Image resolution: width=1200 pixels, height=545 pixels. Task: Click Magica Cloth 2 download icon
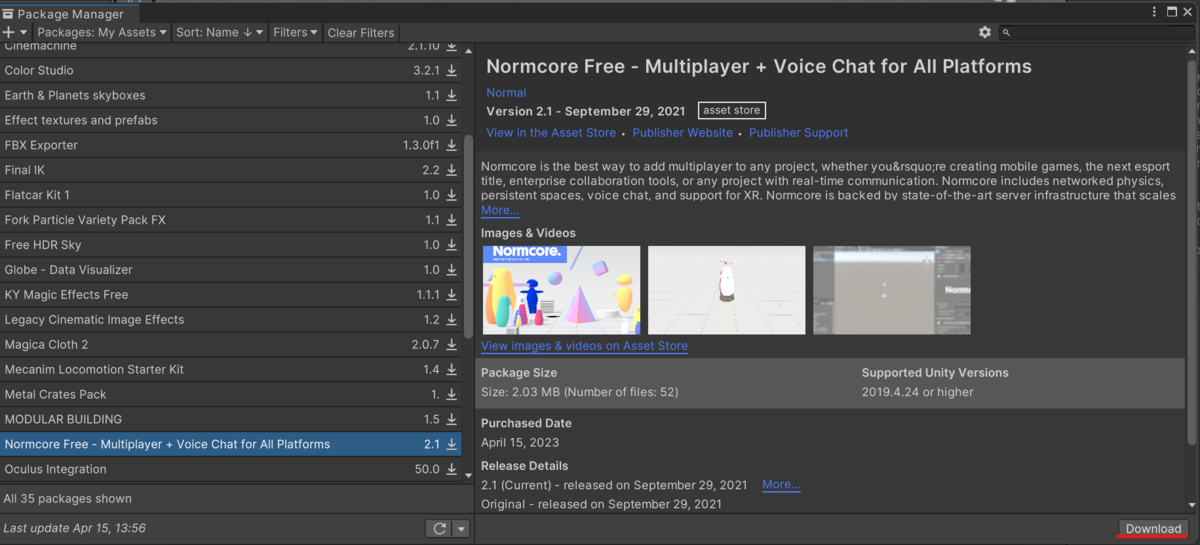pyautogui.click(x=452, y=345)
